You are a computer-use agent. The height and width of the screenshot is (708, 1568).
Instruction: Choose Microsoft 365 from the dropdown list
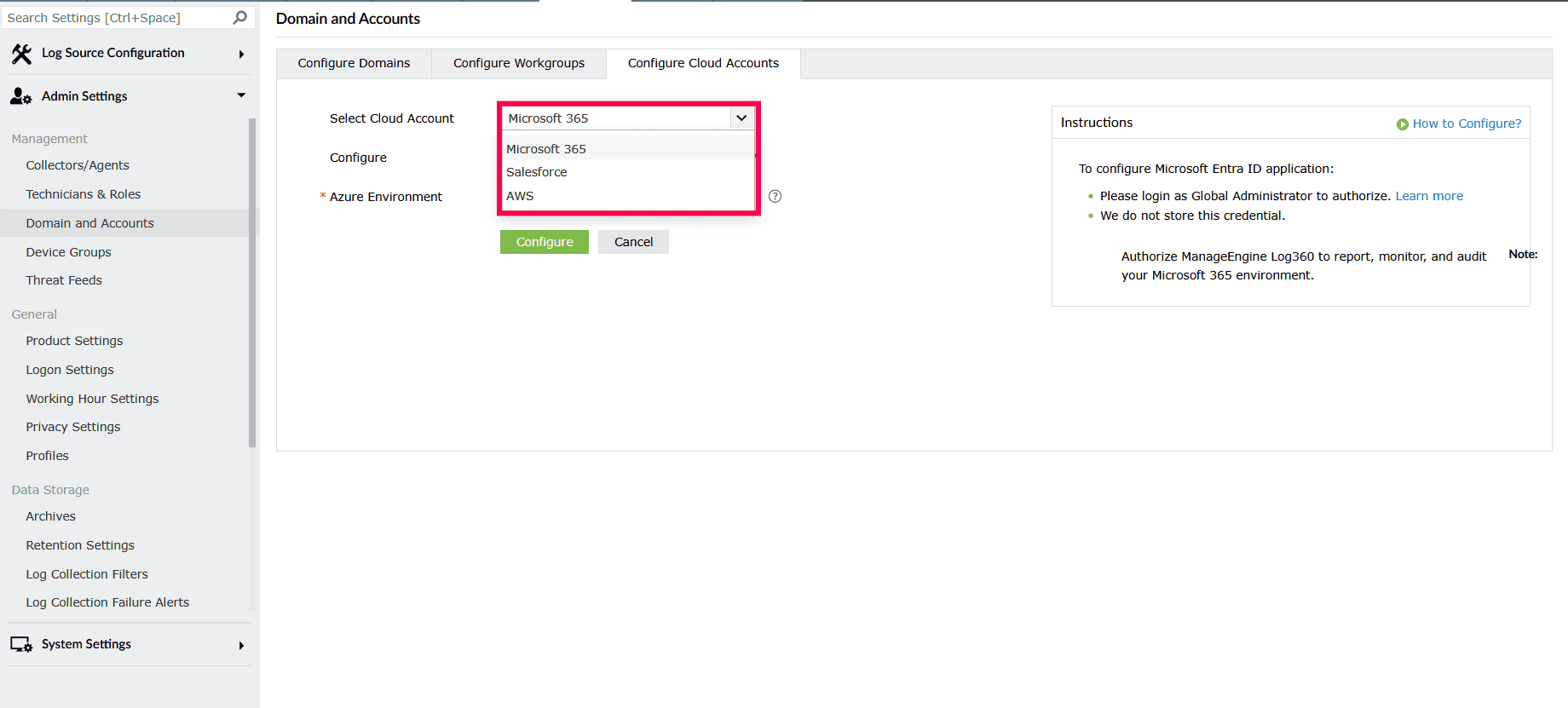628,148
